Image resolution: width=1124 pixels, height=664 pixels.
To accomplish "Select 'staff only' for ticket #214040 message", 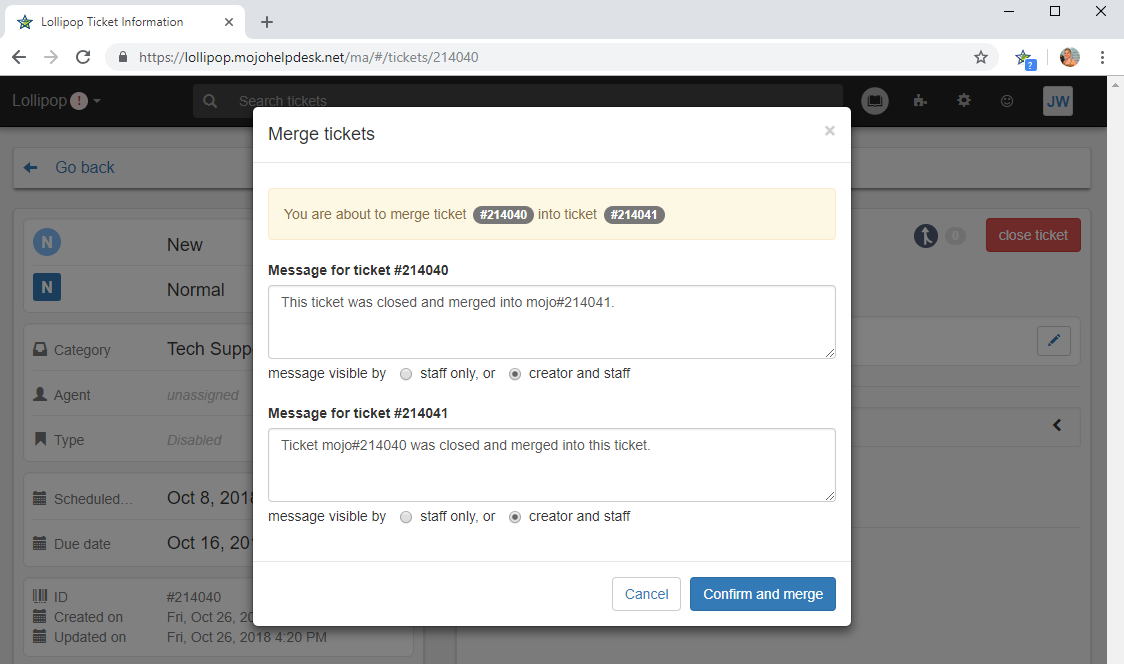I will [406, 374].
